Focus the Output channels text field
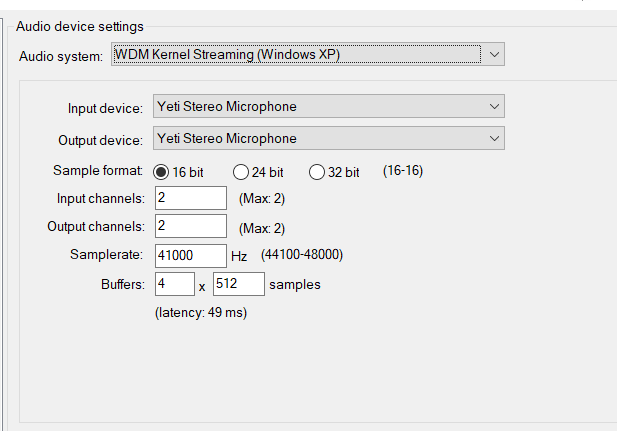The width and height of the screenshot is (617, 431). (x=190, y=226)
